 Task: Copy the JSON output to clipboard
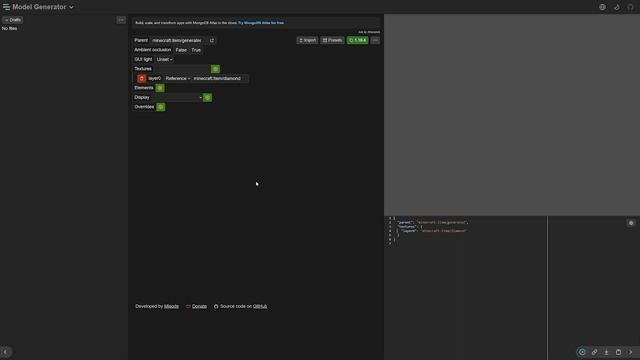618,352
